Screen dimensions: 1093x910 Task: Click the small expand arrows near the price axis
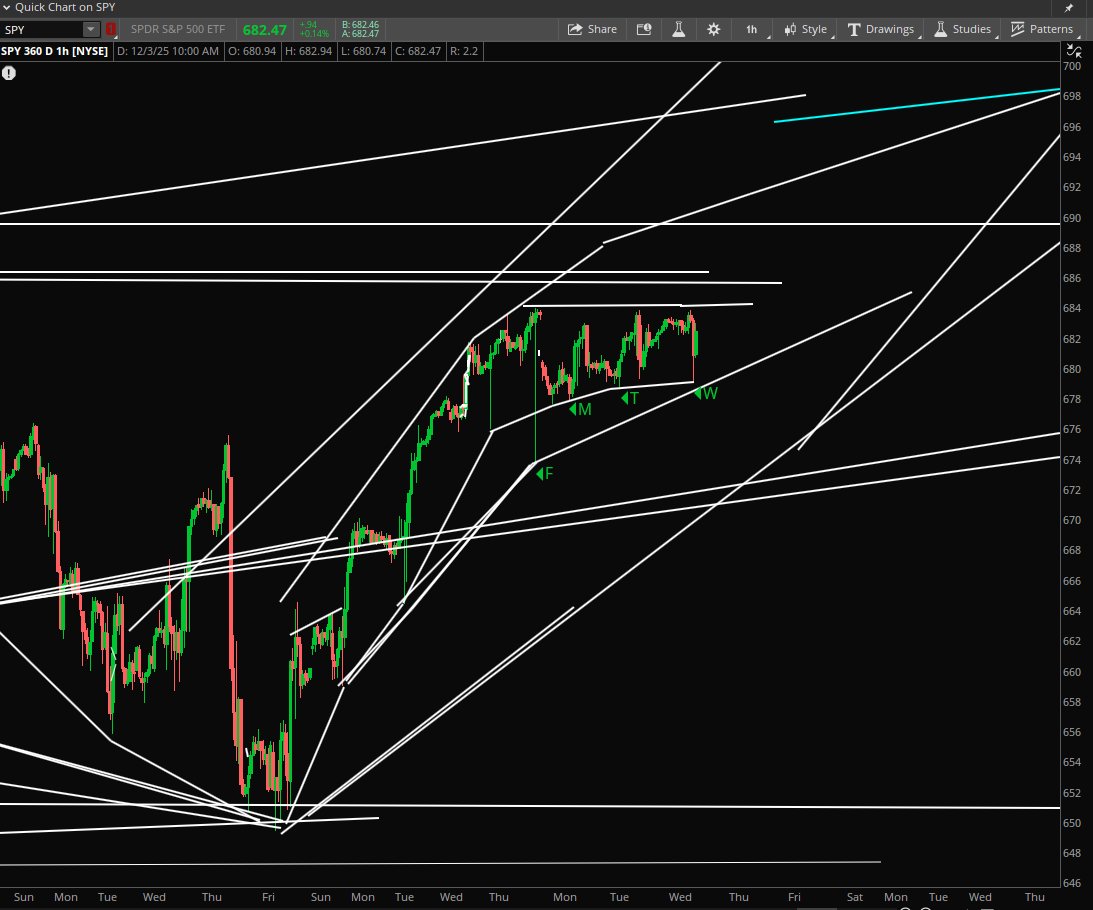click(x=1072, y=50)
